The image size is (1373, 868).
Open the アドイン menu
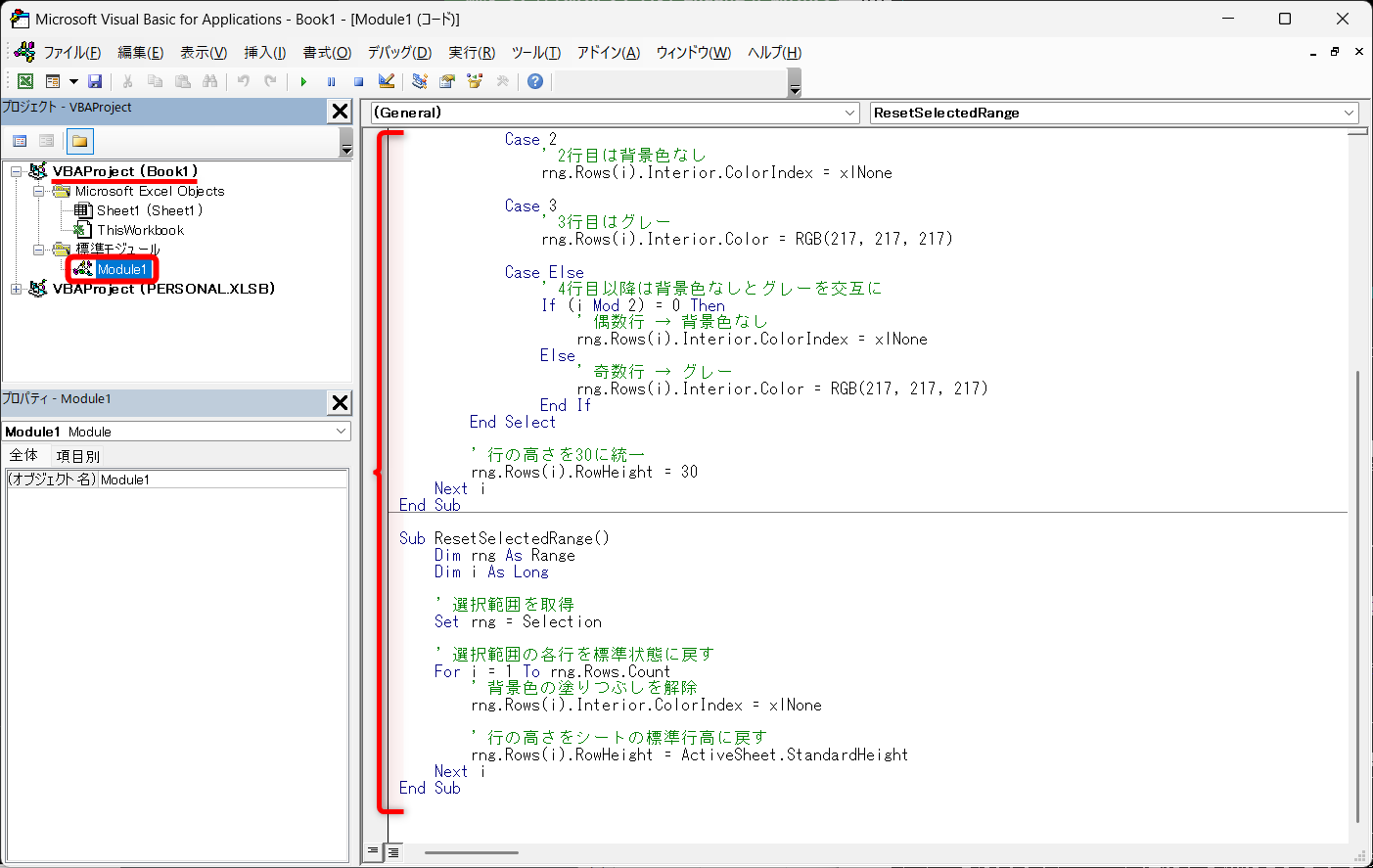click(609, 53)
